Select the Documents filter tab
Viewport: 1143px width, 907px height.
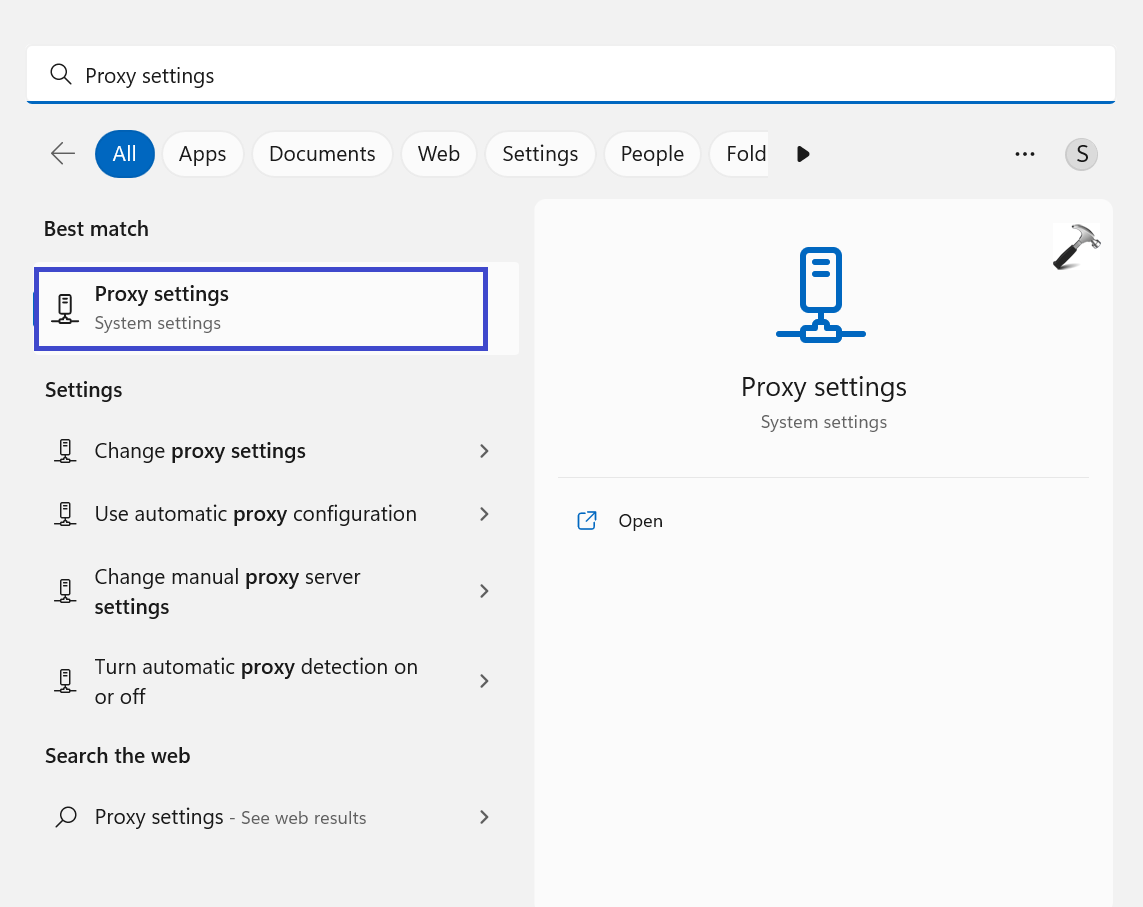322,154
